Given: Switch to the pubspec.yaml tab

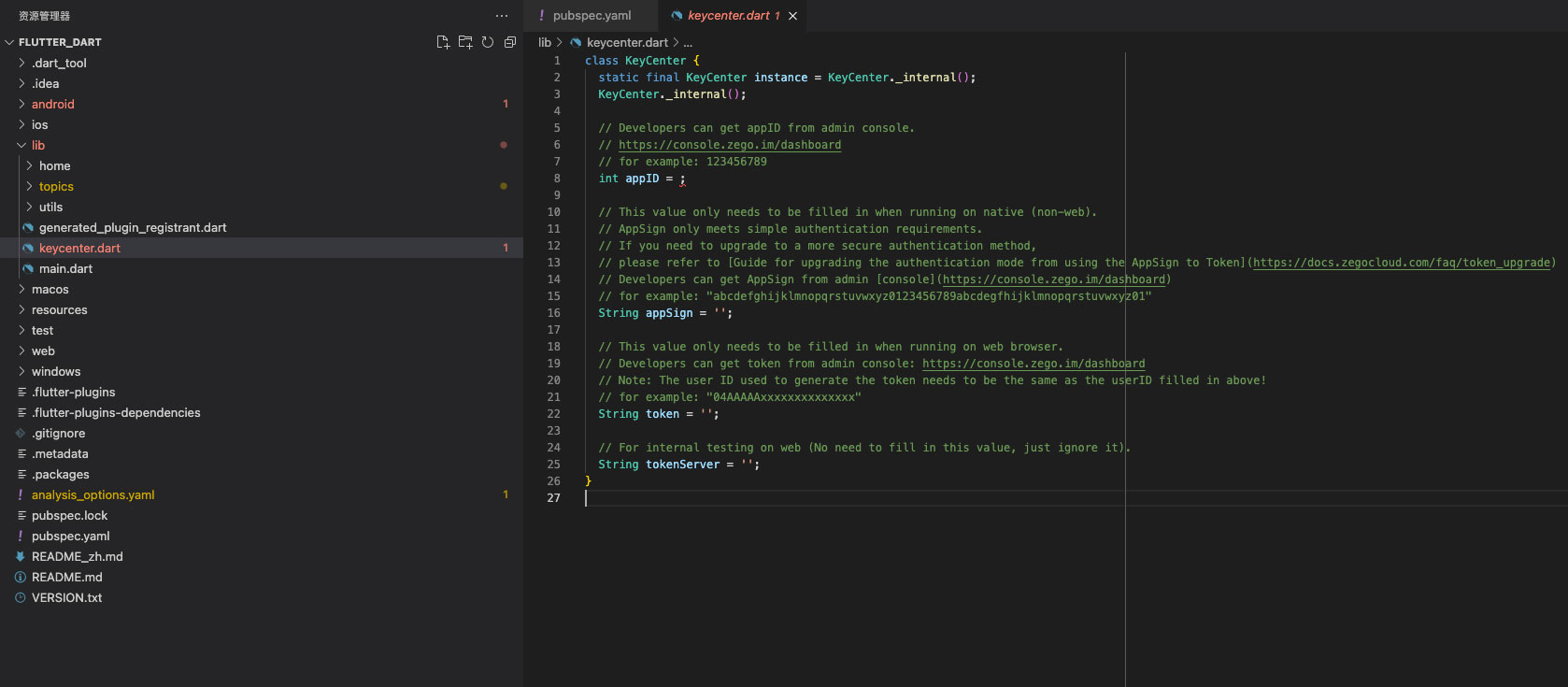Looking at the screenshot, I should pyautogui.click(x=591, y=16).
